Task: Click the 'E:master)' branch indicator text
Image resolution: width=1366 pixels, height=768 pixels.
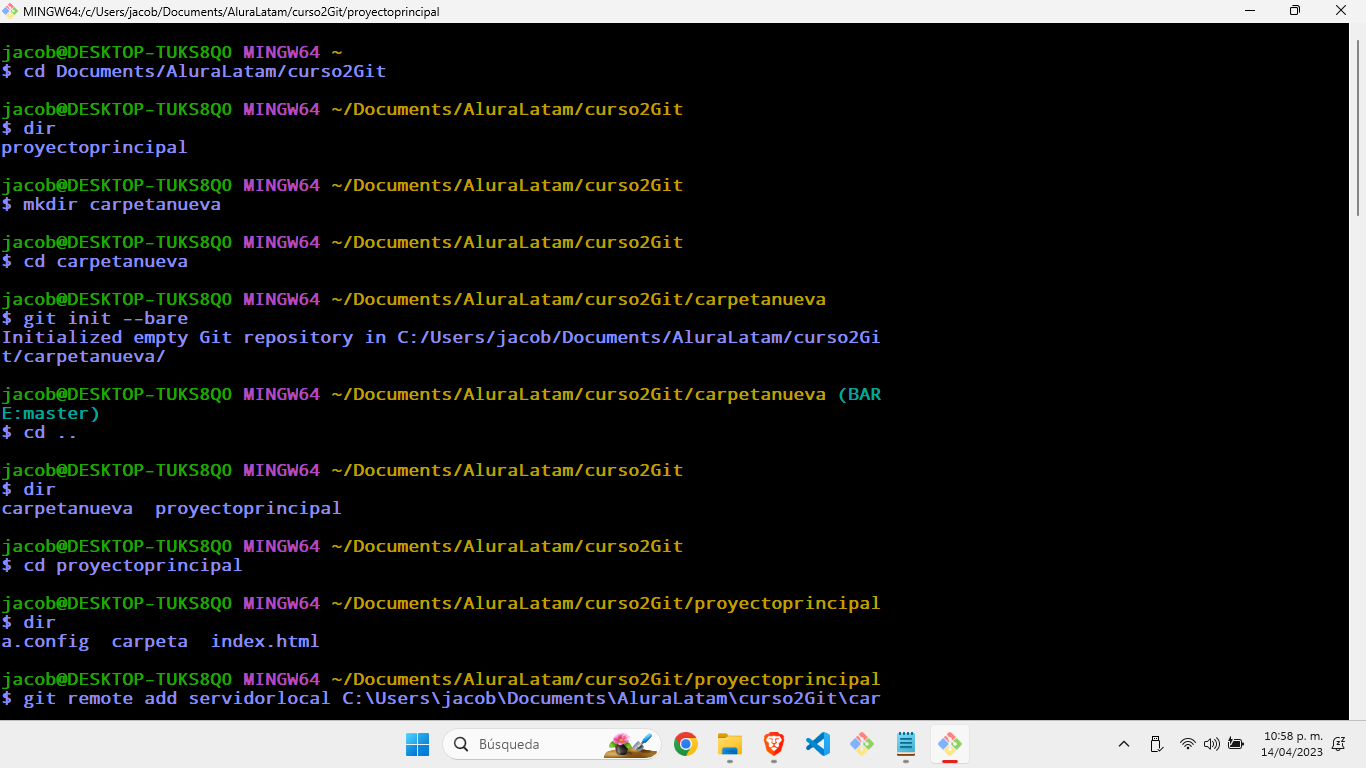Action: click(51, 413)
